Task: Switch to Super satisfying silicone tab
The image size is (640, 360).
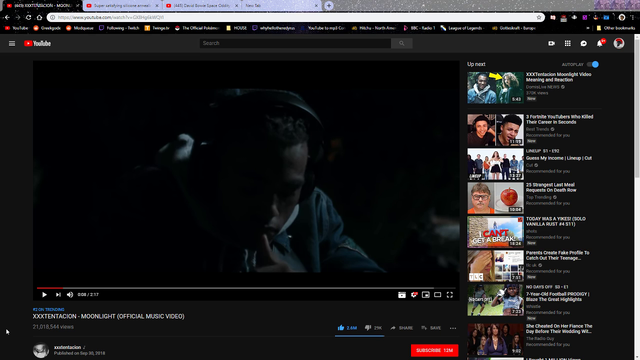Action: click(x=122, y=6)
